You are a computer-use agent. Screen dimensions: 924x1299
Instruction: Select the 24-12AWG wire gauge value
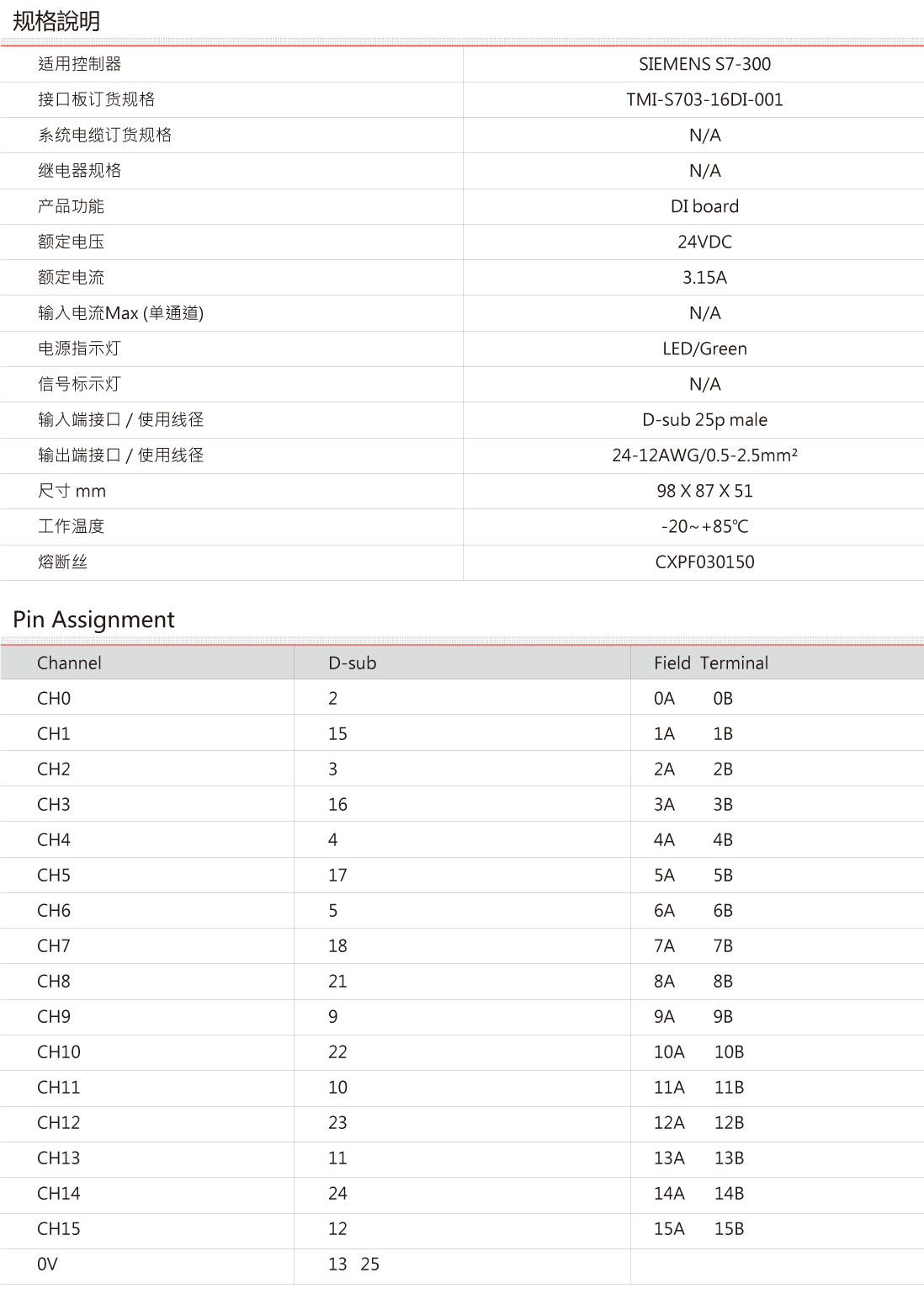[704, 455]
